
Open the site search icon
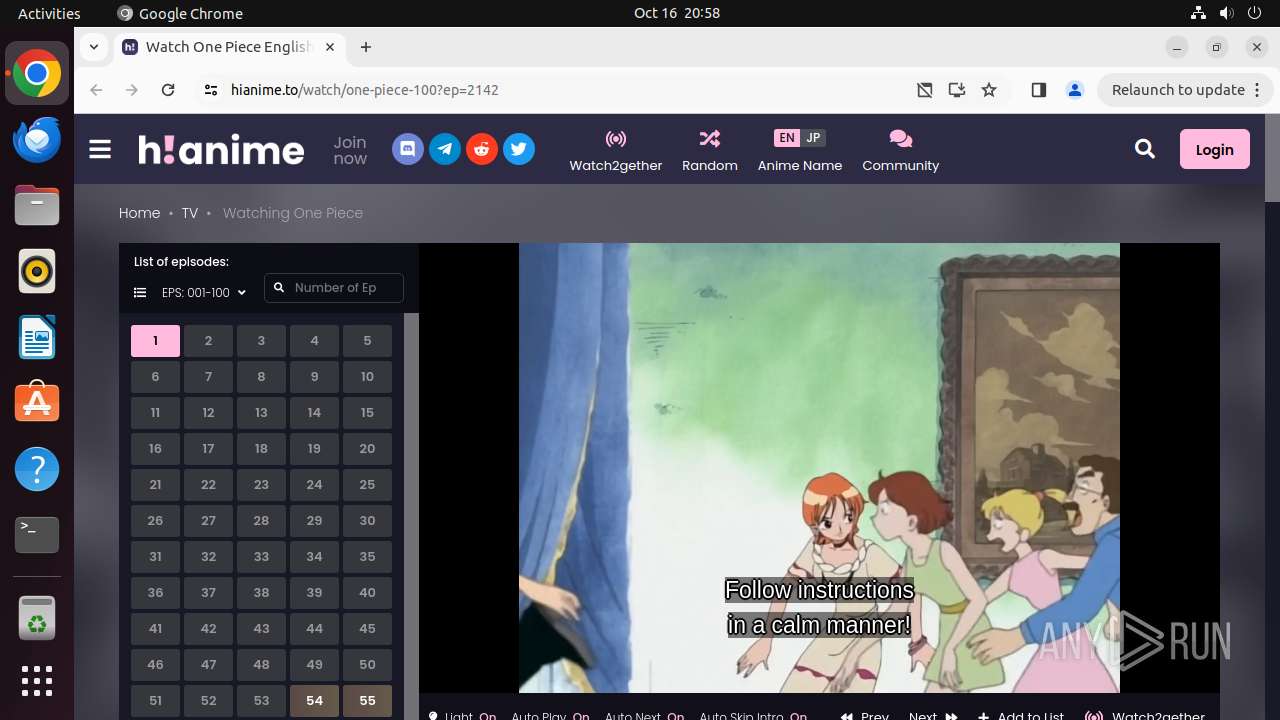(1145, 149)
